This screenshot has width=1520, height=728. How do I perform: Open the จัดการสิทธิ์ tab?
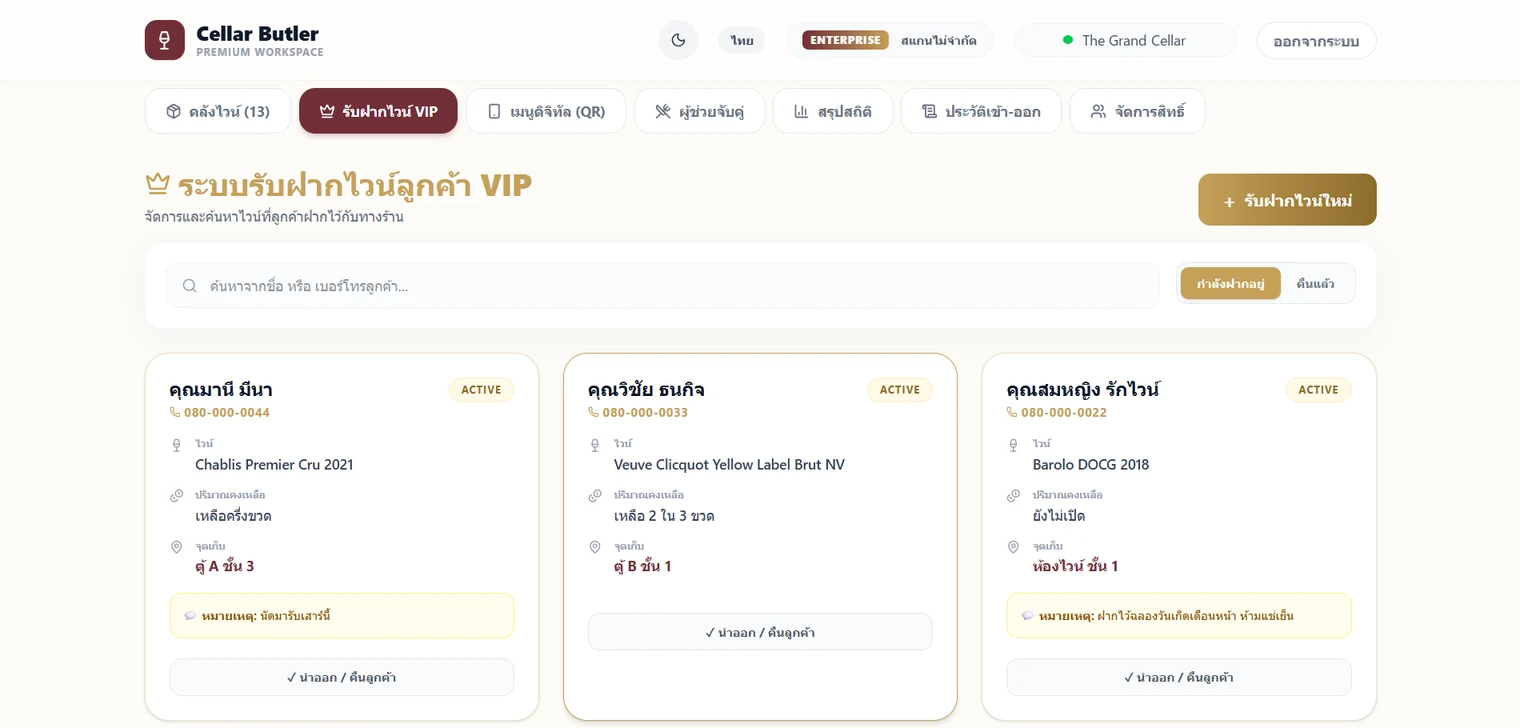(x=1137, y=111)
